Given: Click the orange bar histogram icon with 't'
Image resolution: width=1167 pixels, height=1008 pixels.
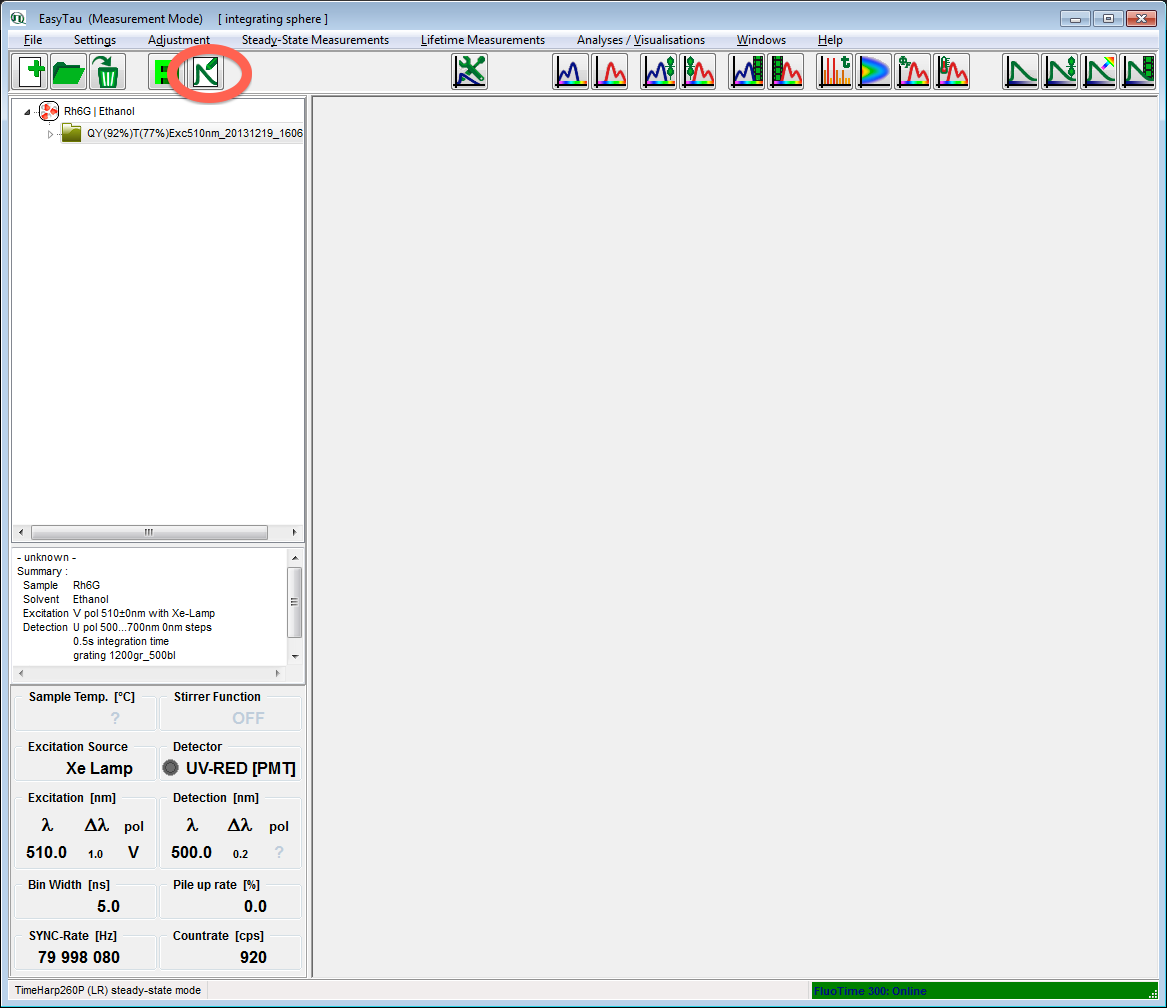Looking at the screenshot, I should 835,72.
